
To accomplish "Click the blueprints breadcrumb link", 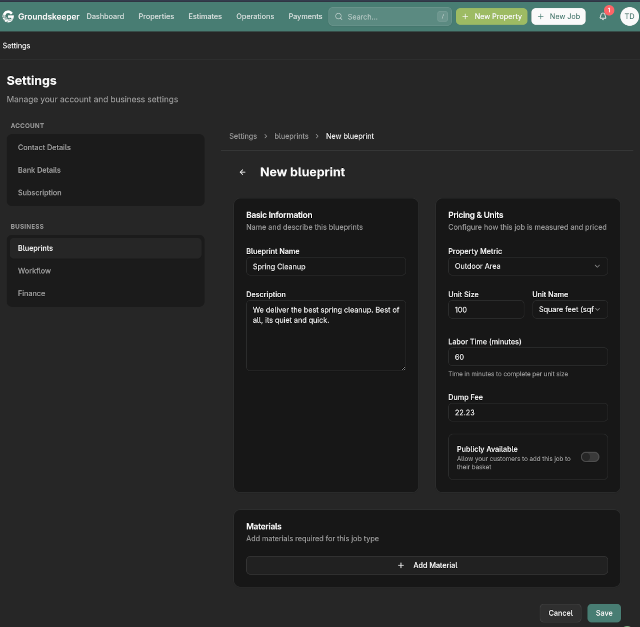I will [291, 136].
